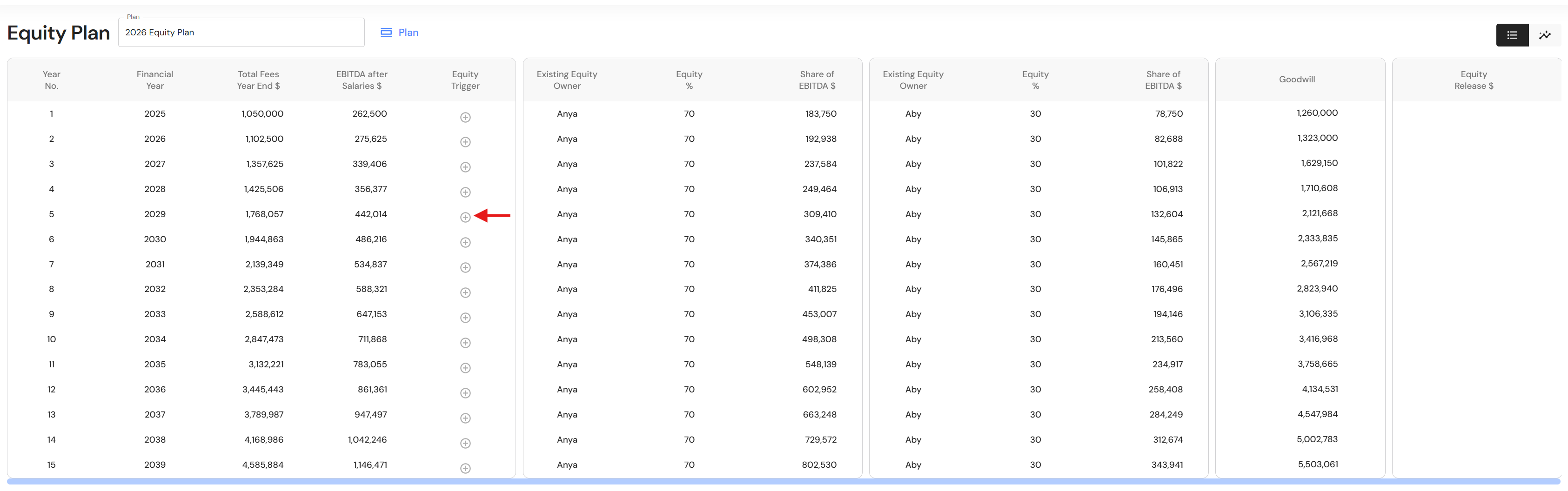Add equity trigger for year 2032
The width and height of the screenshot is (1568, 491).
(465, 292)
